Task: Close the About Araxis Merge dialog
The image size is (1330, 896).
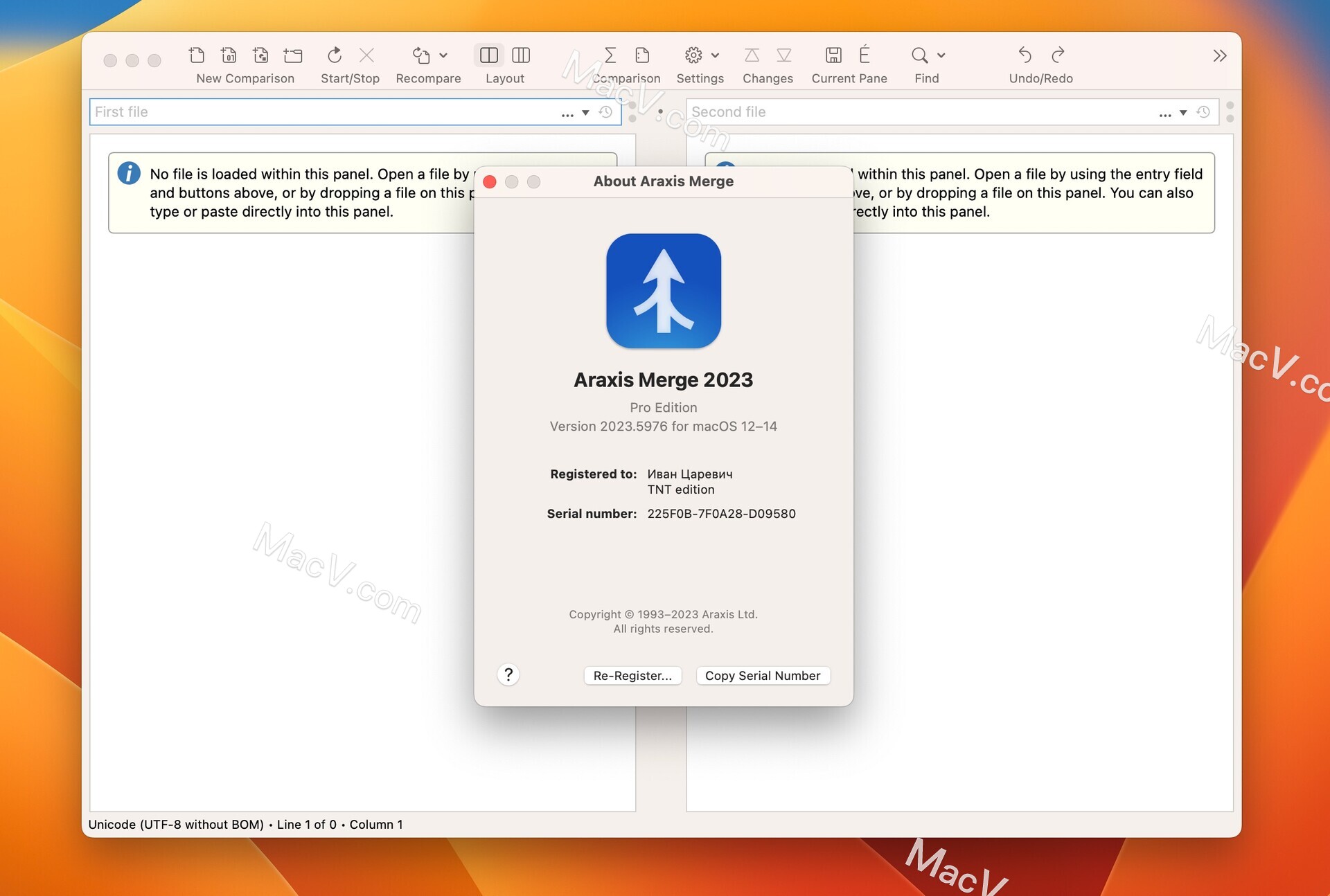Action: pyautogui.click(x=490, y=181)
